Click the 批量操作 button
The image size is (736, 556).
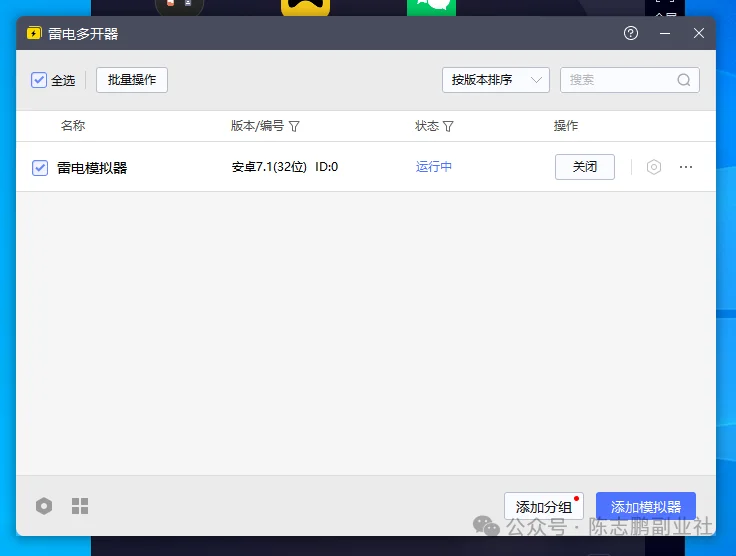click(x=132, y=80)
